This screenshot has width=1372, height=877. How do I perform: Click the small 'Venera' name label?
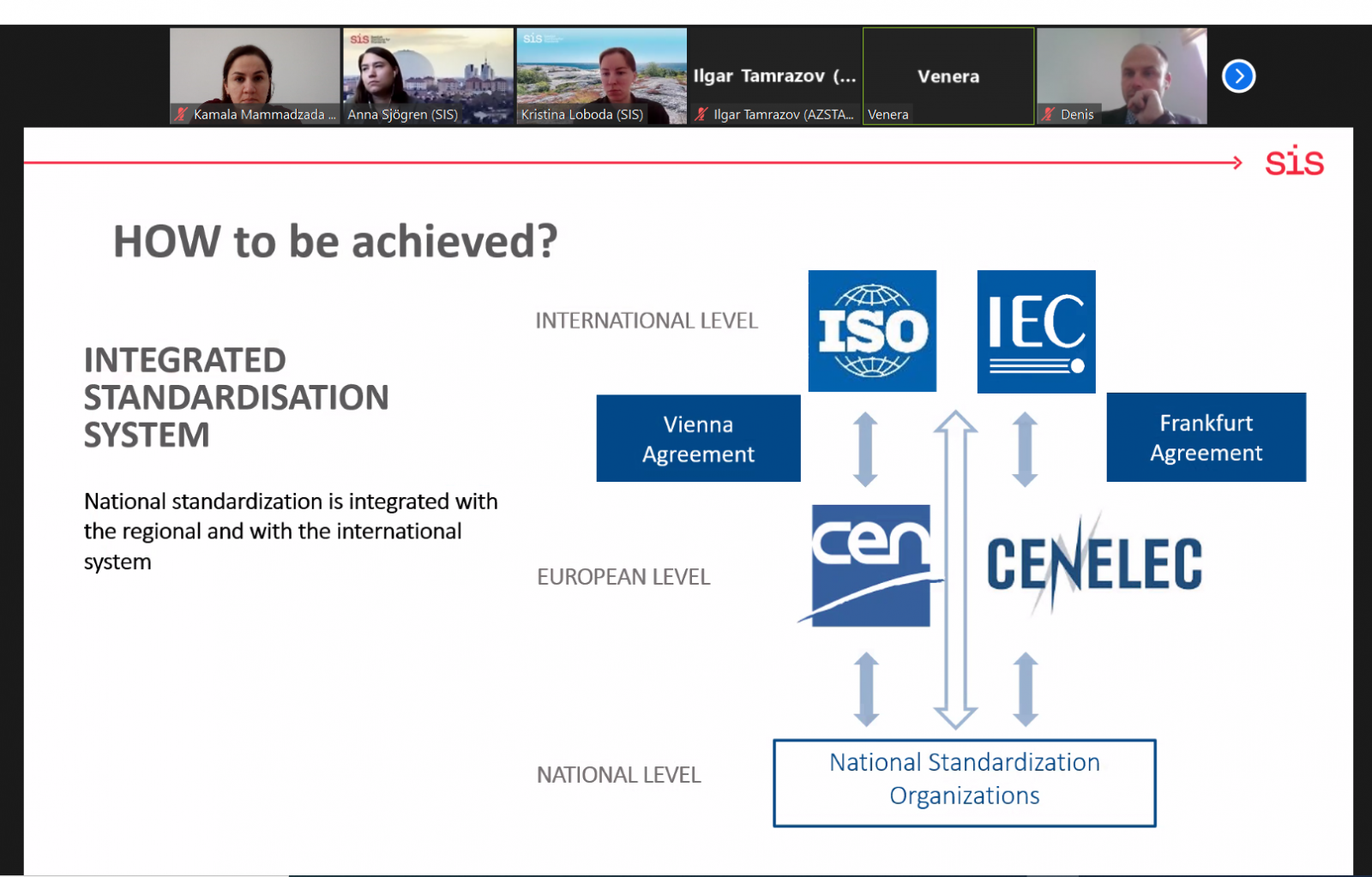coord(888,114)
